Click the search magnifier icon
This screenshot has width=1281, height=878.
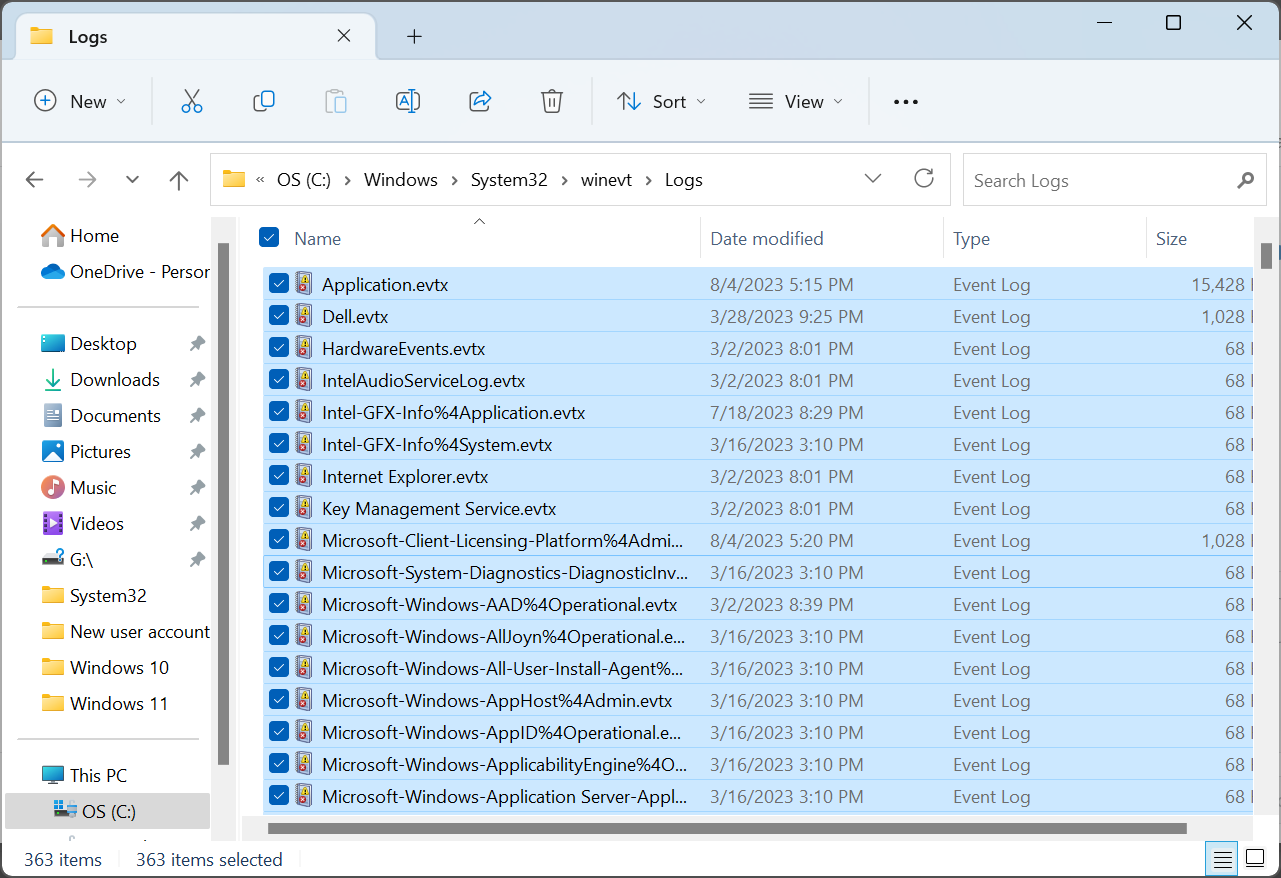1245,181
